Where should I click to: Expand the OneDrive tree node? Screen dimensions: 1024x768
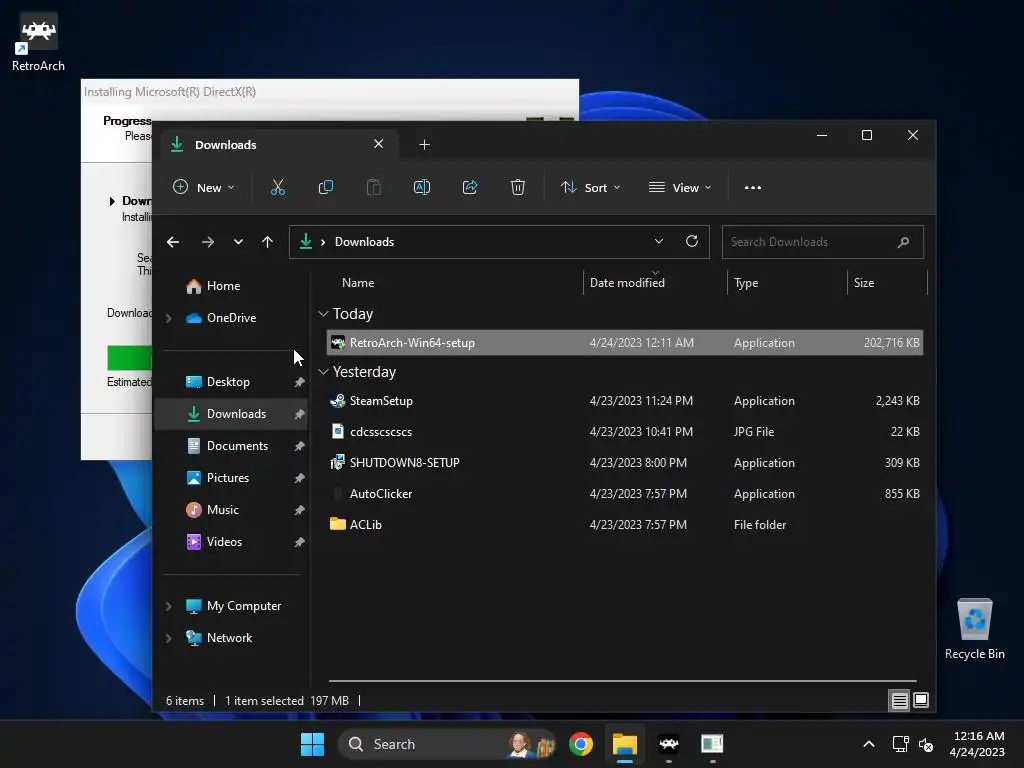point(168,318)
